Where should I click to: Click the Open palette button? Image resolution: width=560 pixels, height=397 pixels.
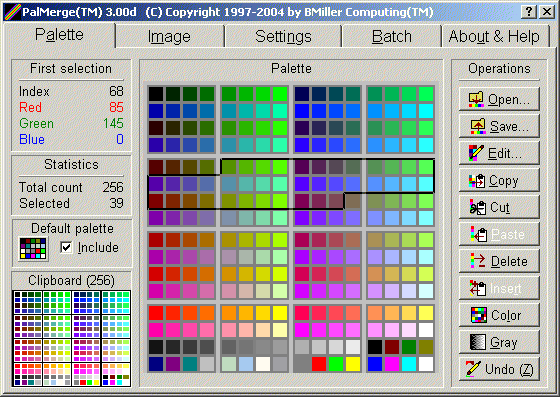point(499,99)
